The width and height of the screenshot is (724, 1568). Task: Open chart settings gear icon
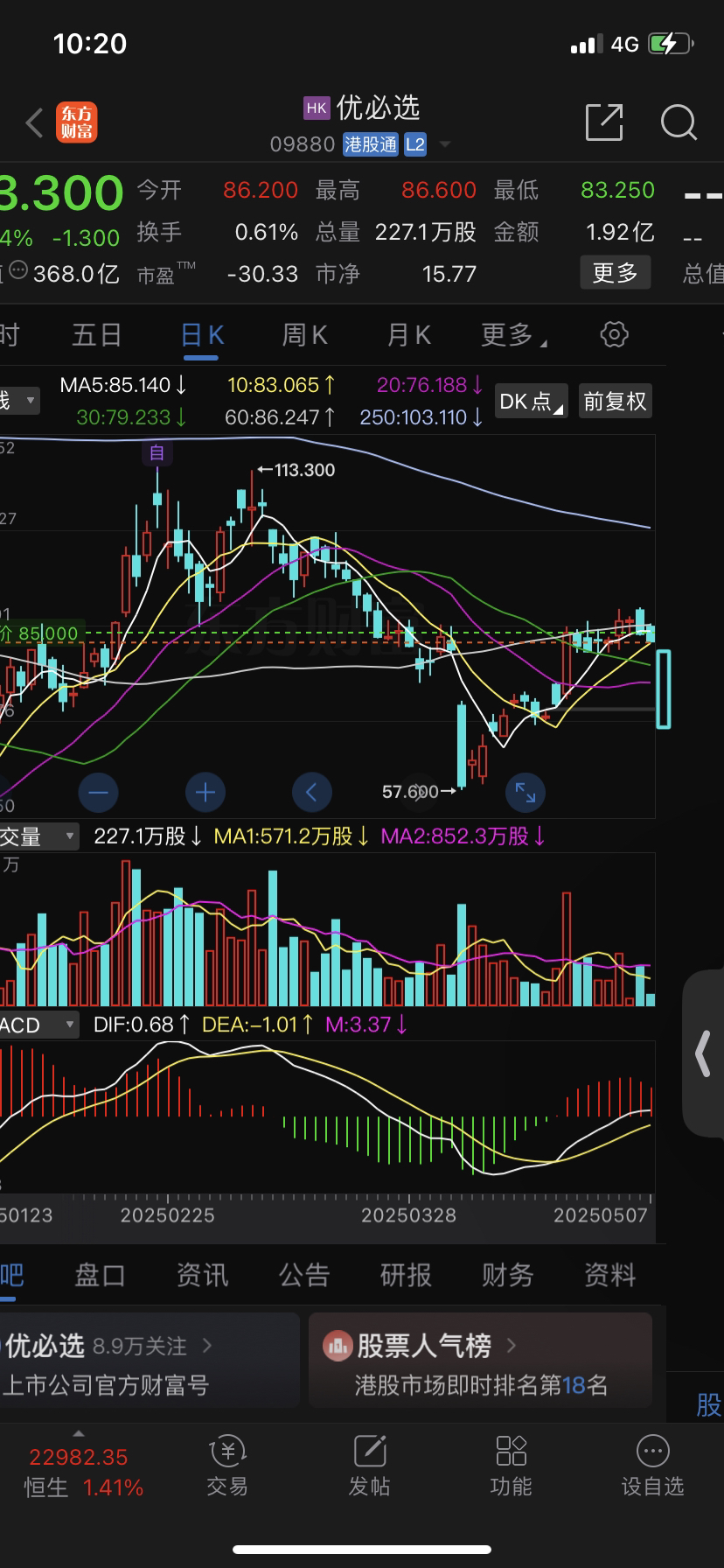[x=615, y=334]
